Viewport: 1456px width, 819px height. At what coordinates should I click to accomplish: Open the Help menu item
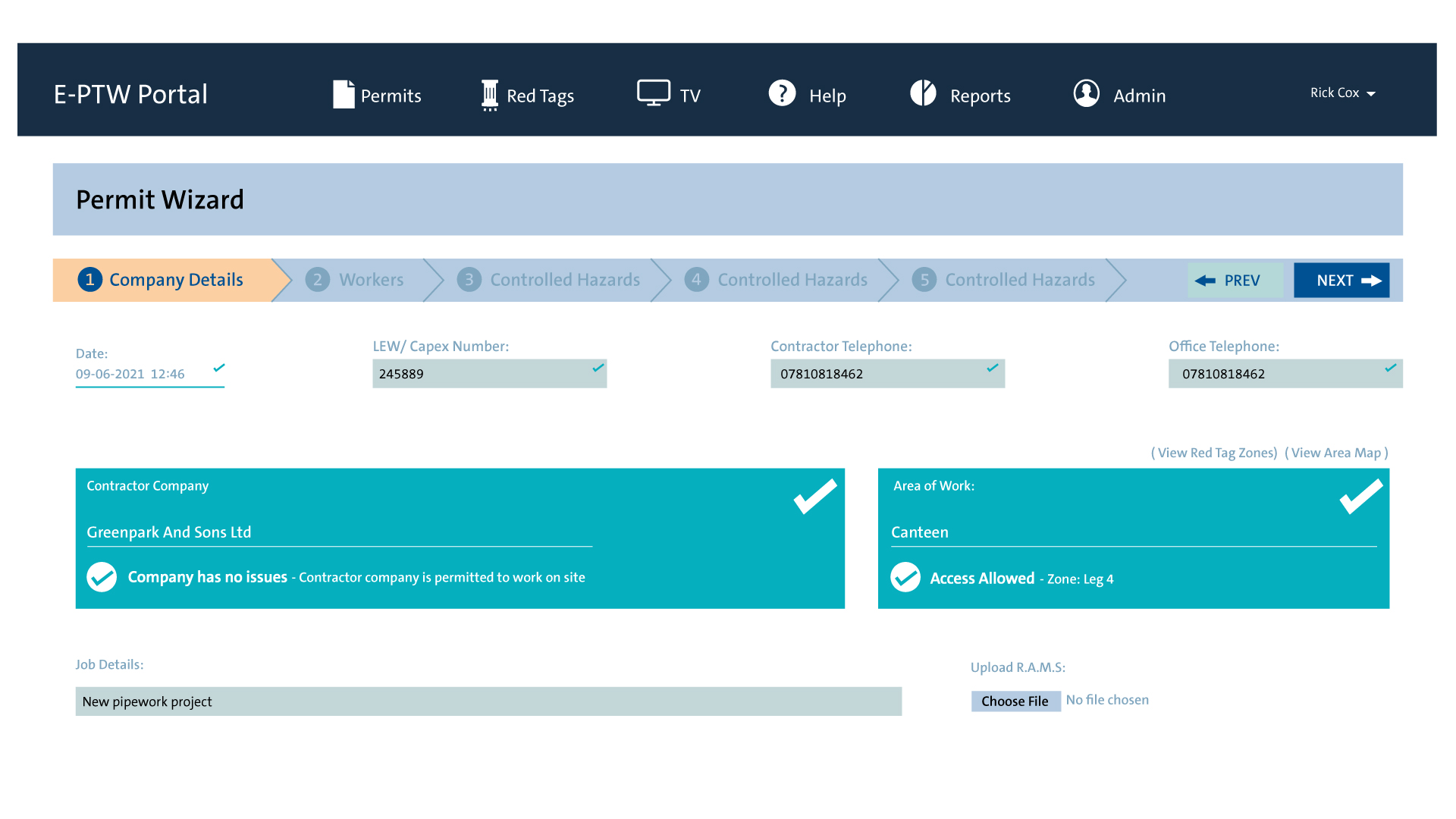coord(807,94)
